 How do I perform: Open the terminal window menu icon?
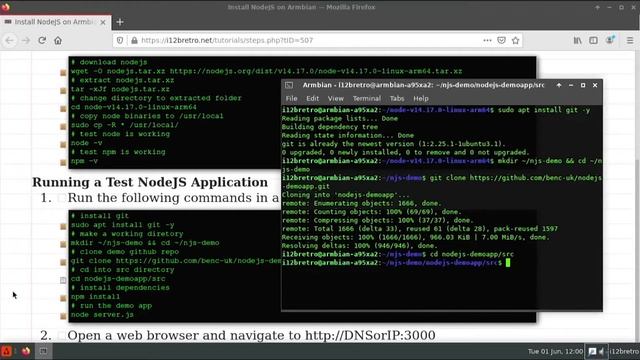point(289,85)
